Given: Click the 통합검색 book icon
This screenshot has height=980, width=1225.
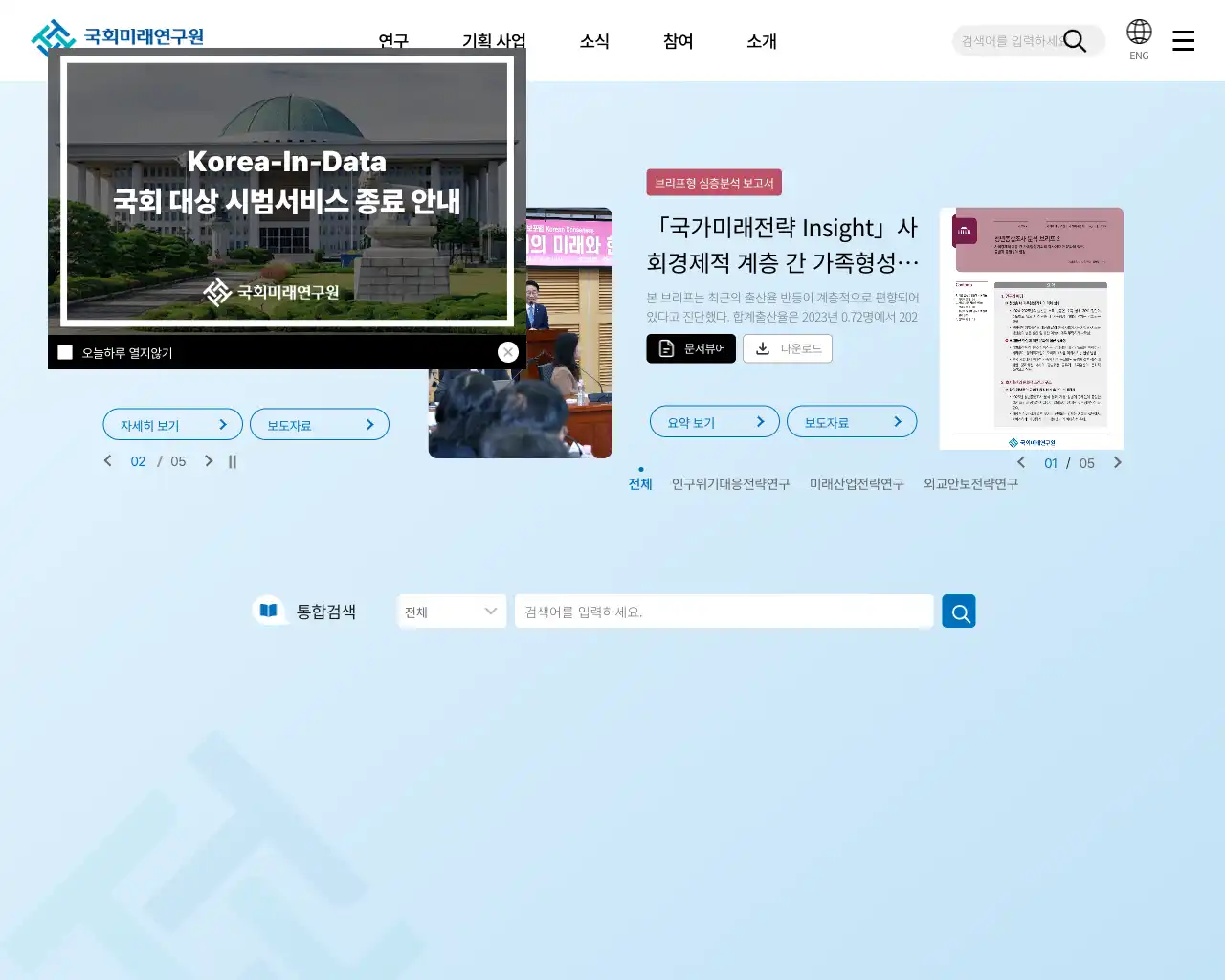Looking at the screenshot, I should click(269, 611).
